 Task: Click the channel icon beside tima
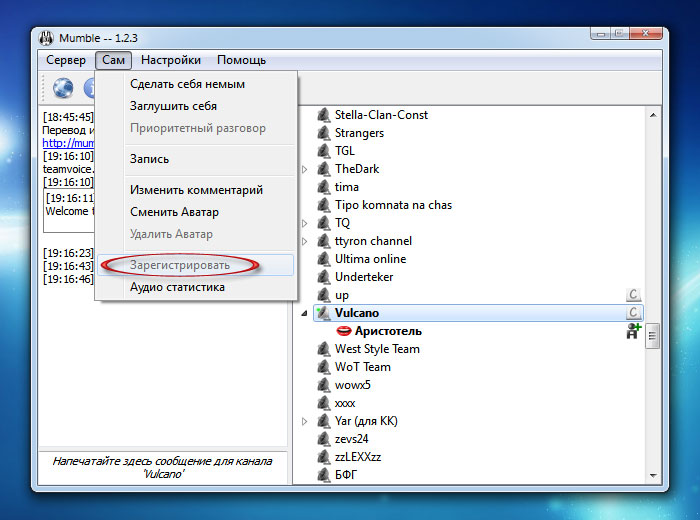(324, 187)
